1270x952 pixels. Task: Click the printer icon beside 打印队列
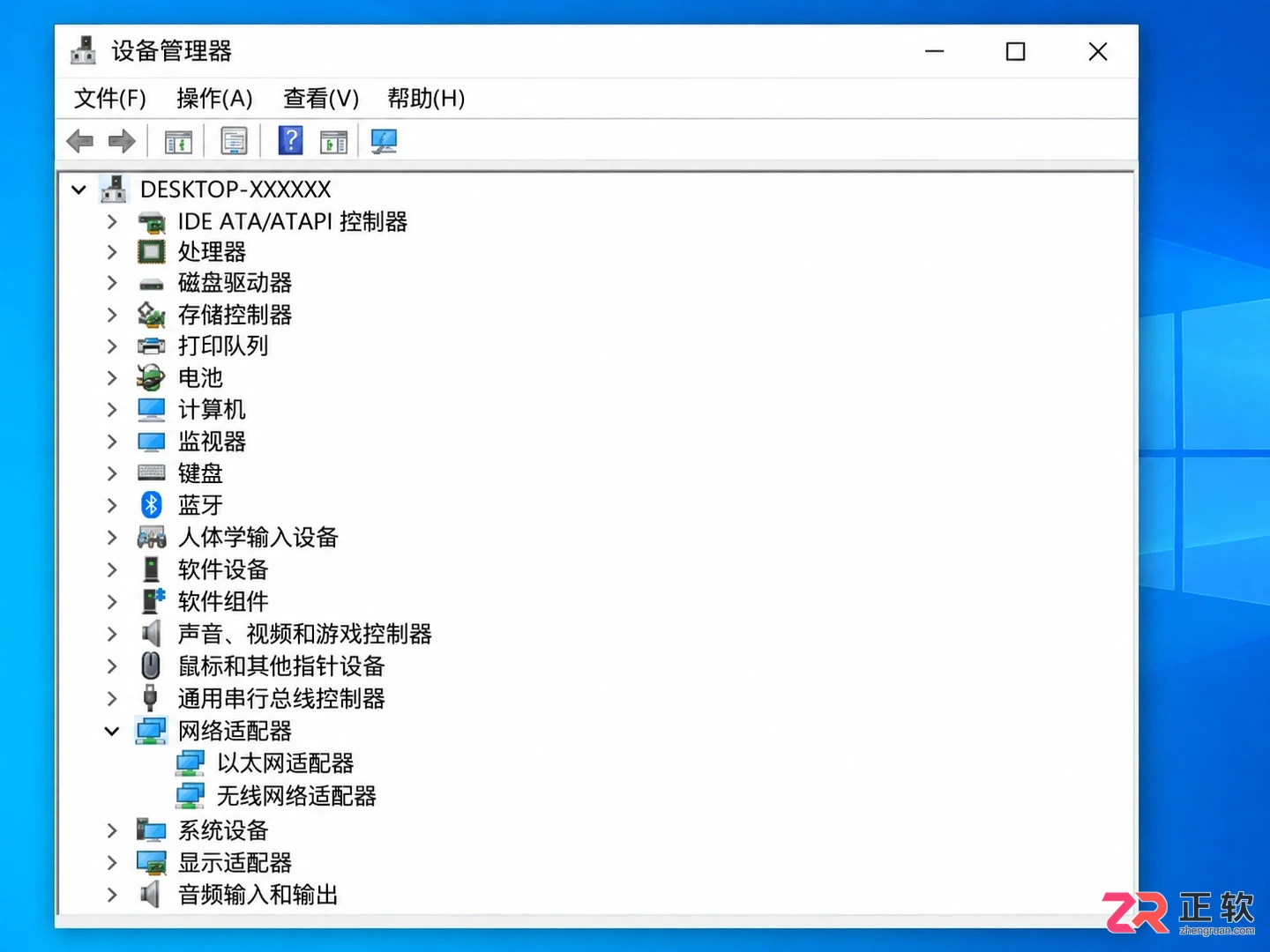click(152, 346)
